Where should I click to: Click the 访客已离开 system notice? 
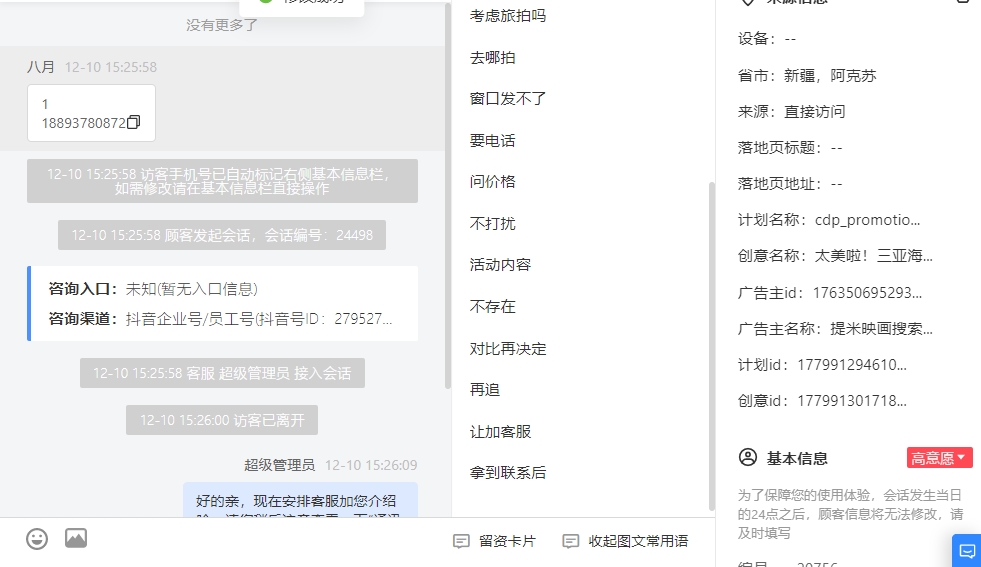[222, 420]
